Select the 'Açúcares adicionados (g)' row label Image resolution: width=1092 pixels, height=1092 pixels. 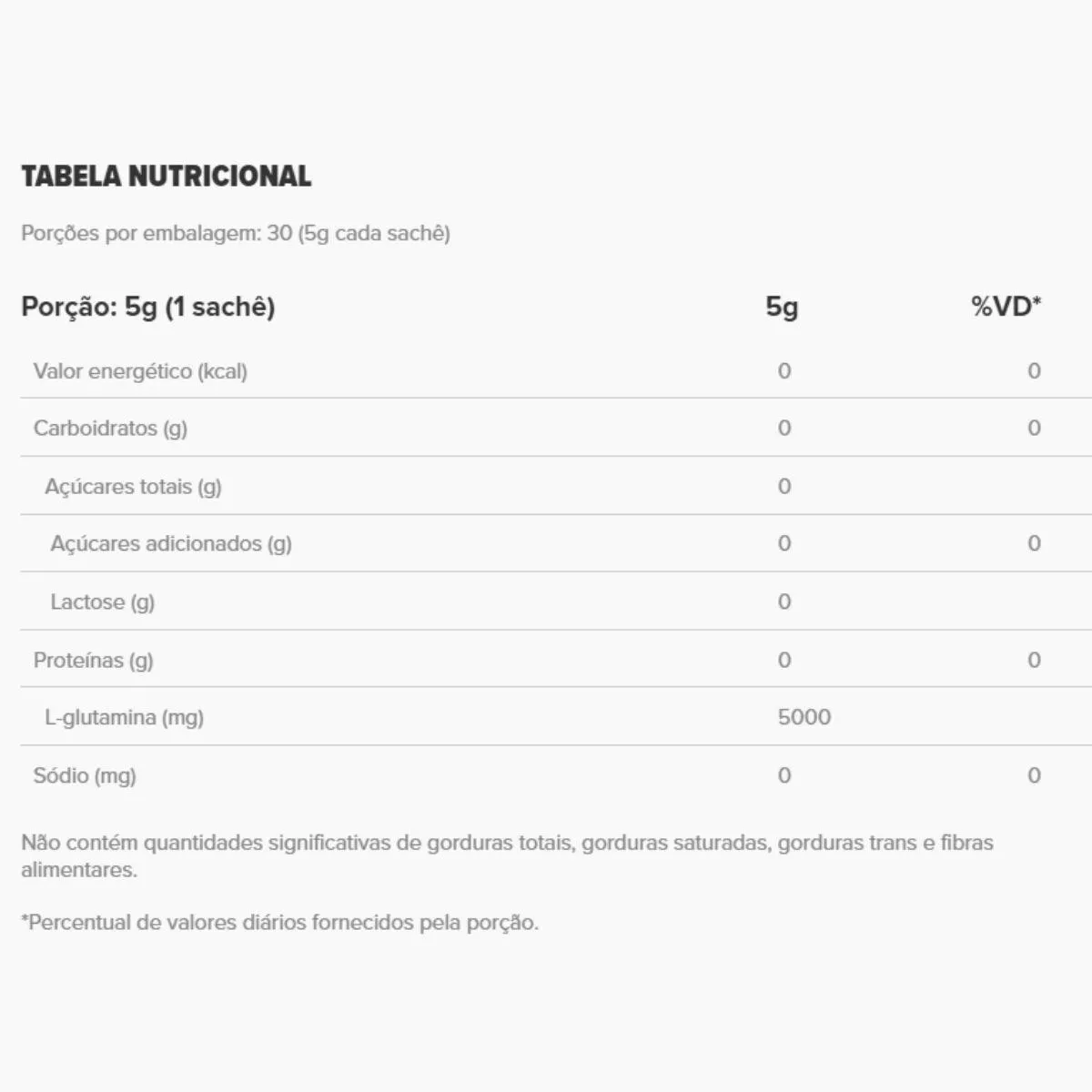tap(171, 543)
